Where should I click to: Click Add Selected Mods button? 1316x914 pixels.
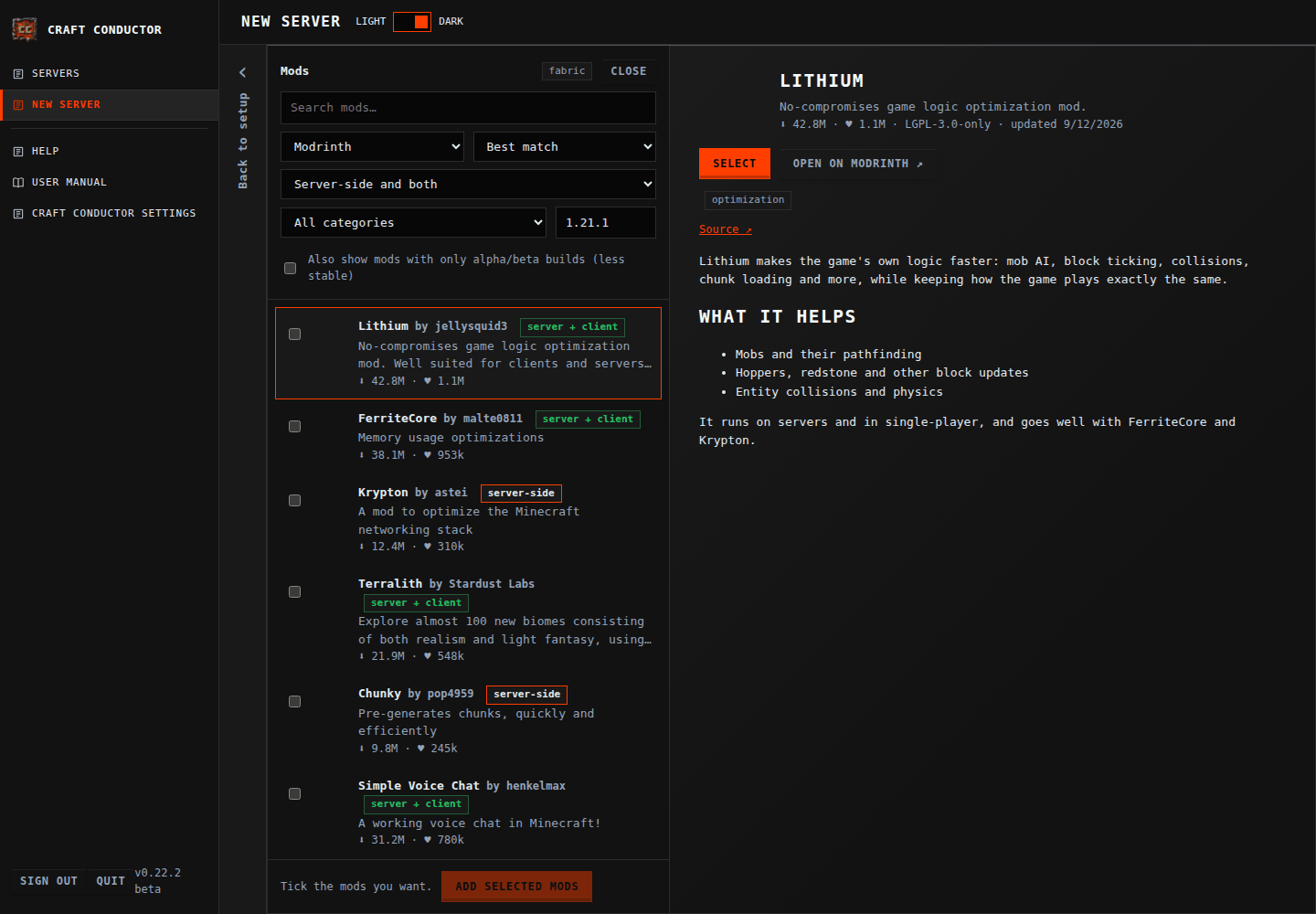[x=517, y=887]
